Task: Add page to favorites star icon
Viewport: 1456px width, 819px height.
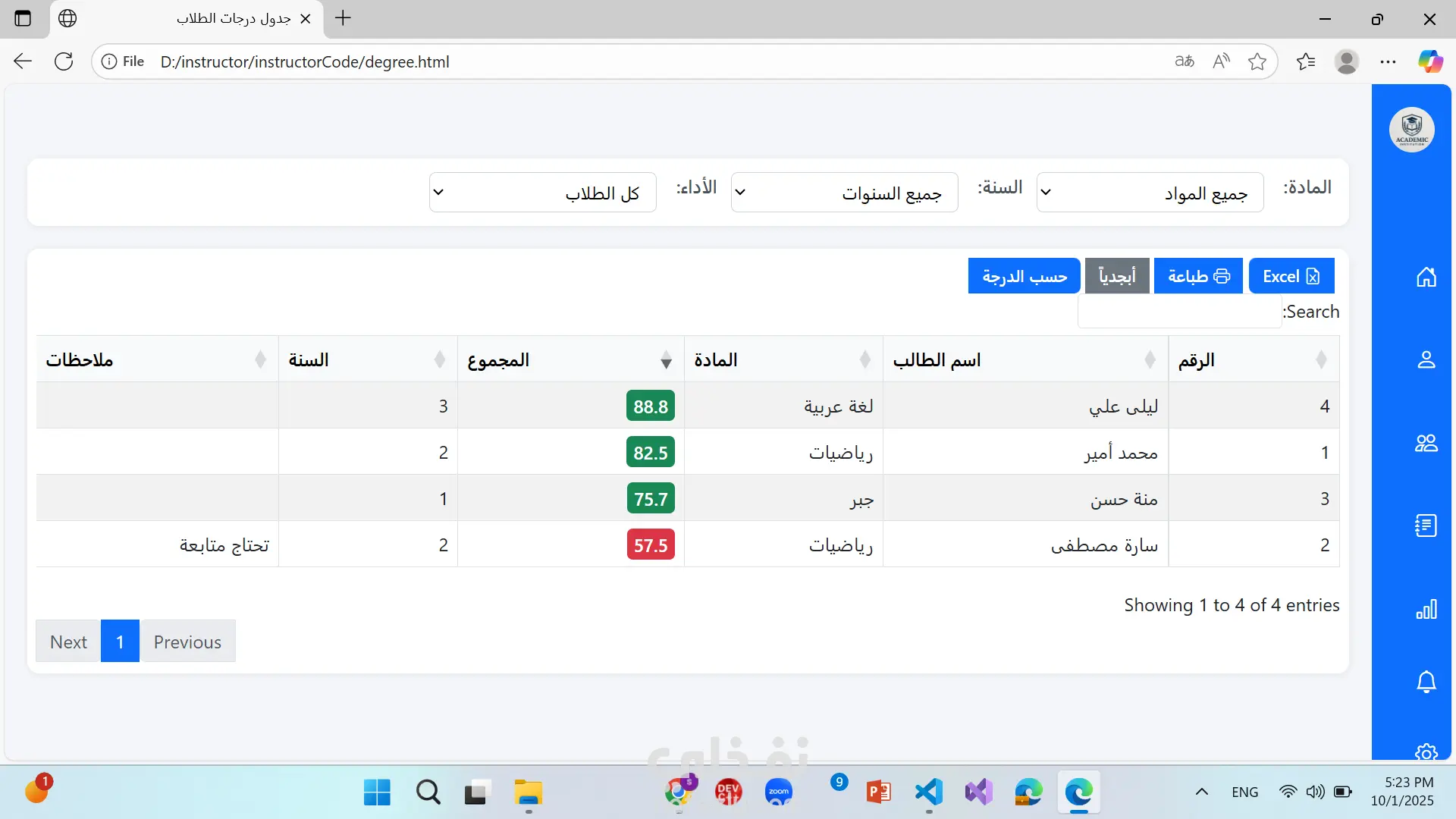Action: click(x=1257, y=61)
